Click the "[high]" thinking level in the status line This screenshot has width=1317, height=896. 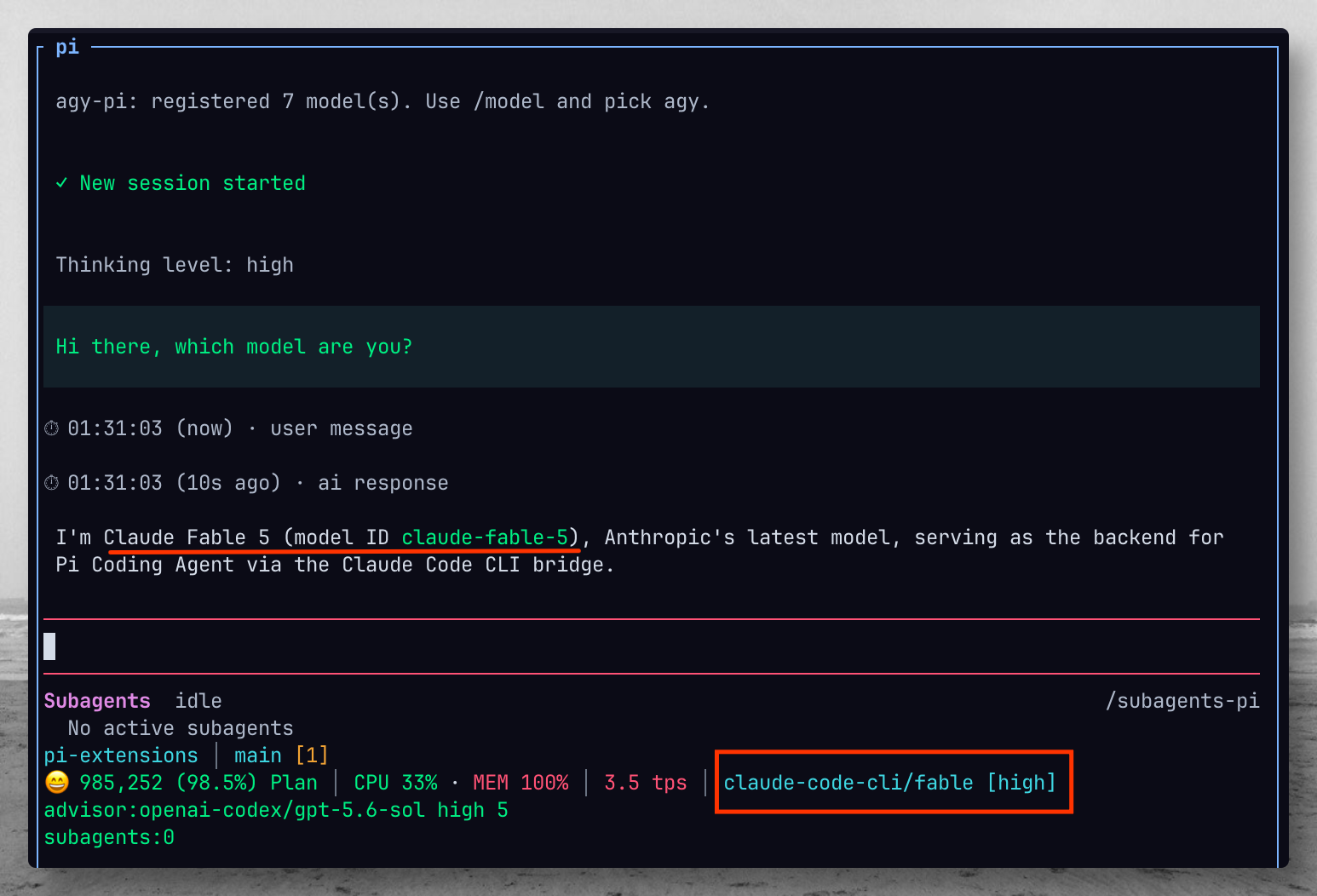click(1021, 783)
